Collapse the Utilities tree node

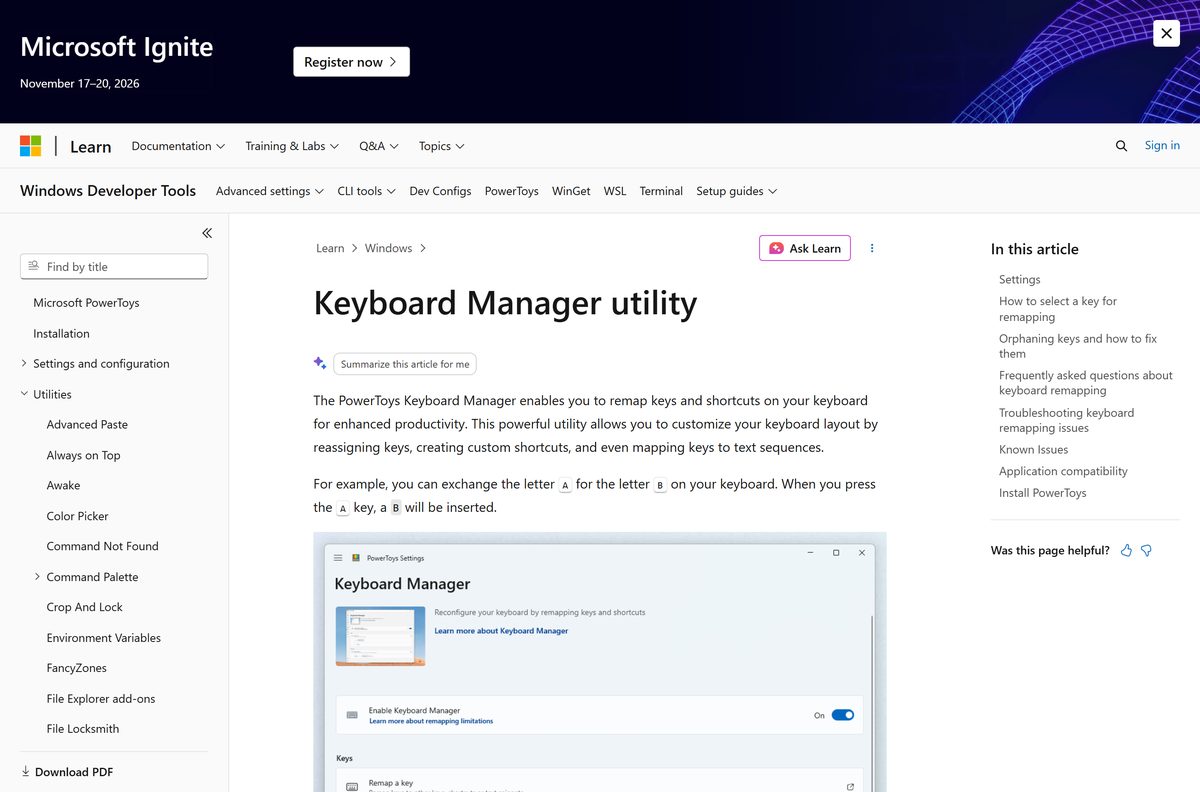coord(24,394)
